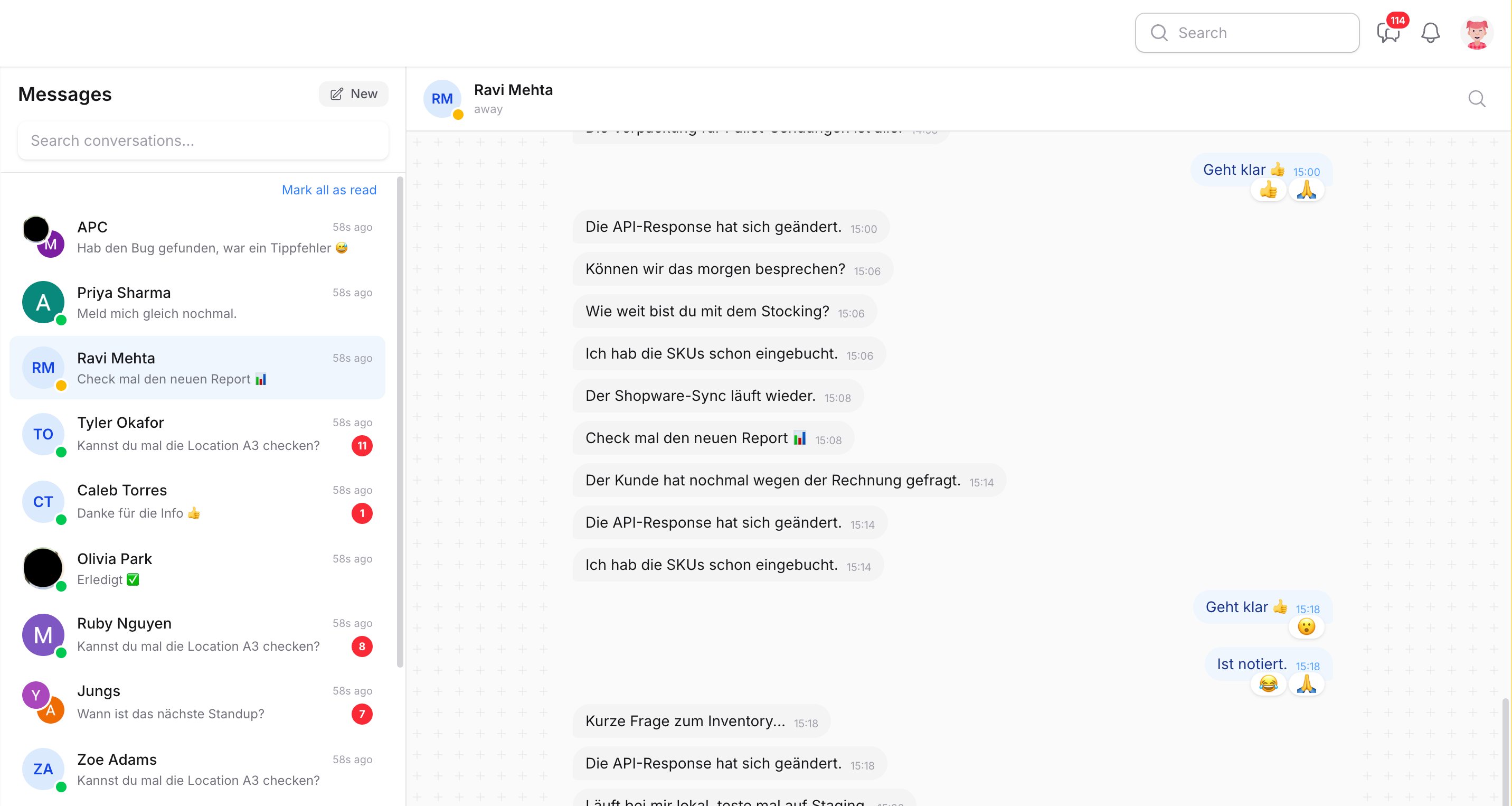Toggle the 👍 reaction under 'Geht klar'

[1269, 189]
